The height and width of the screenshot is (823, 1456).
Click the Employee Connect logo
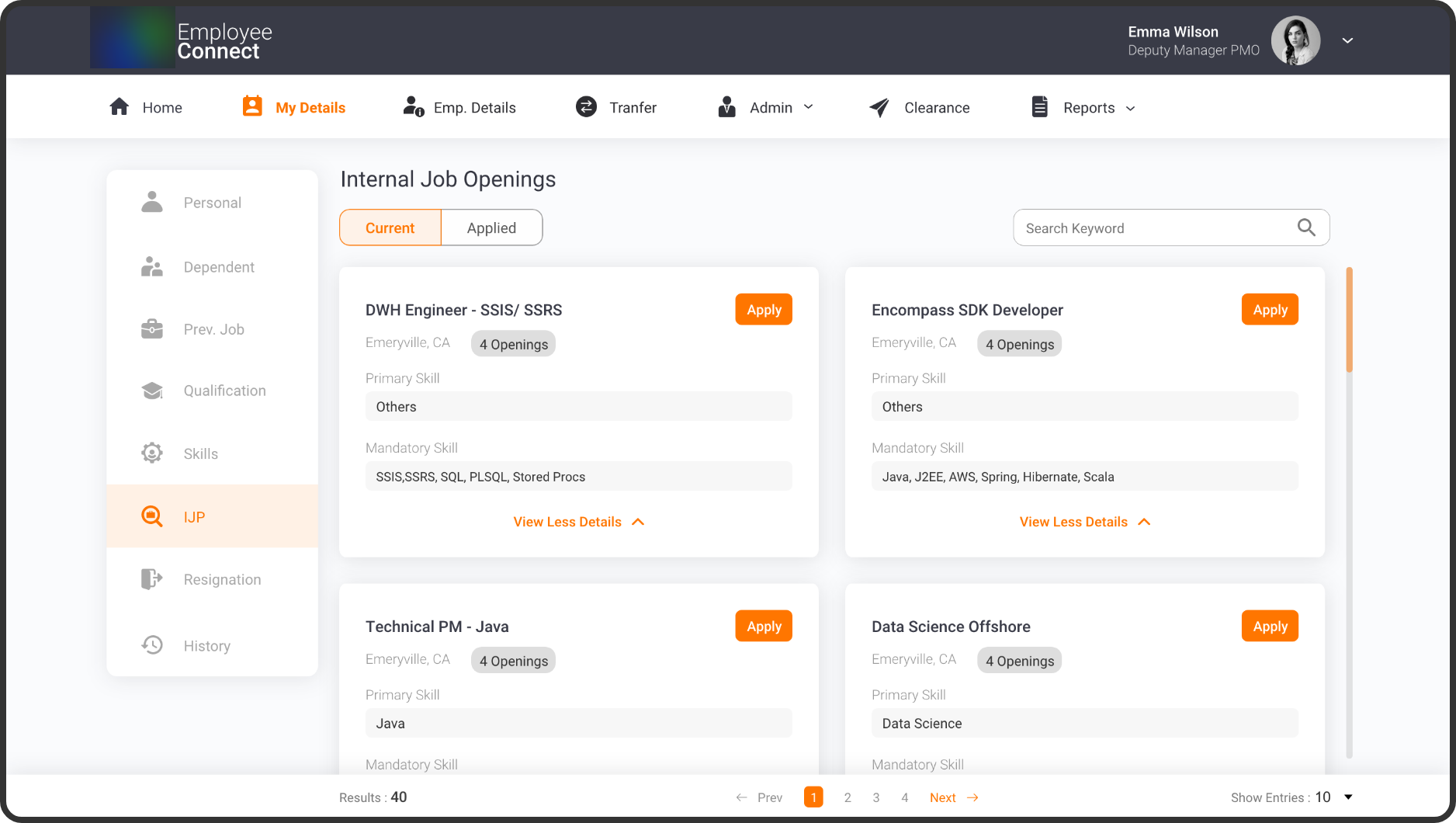click(x=182, y=39)
